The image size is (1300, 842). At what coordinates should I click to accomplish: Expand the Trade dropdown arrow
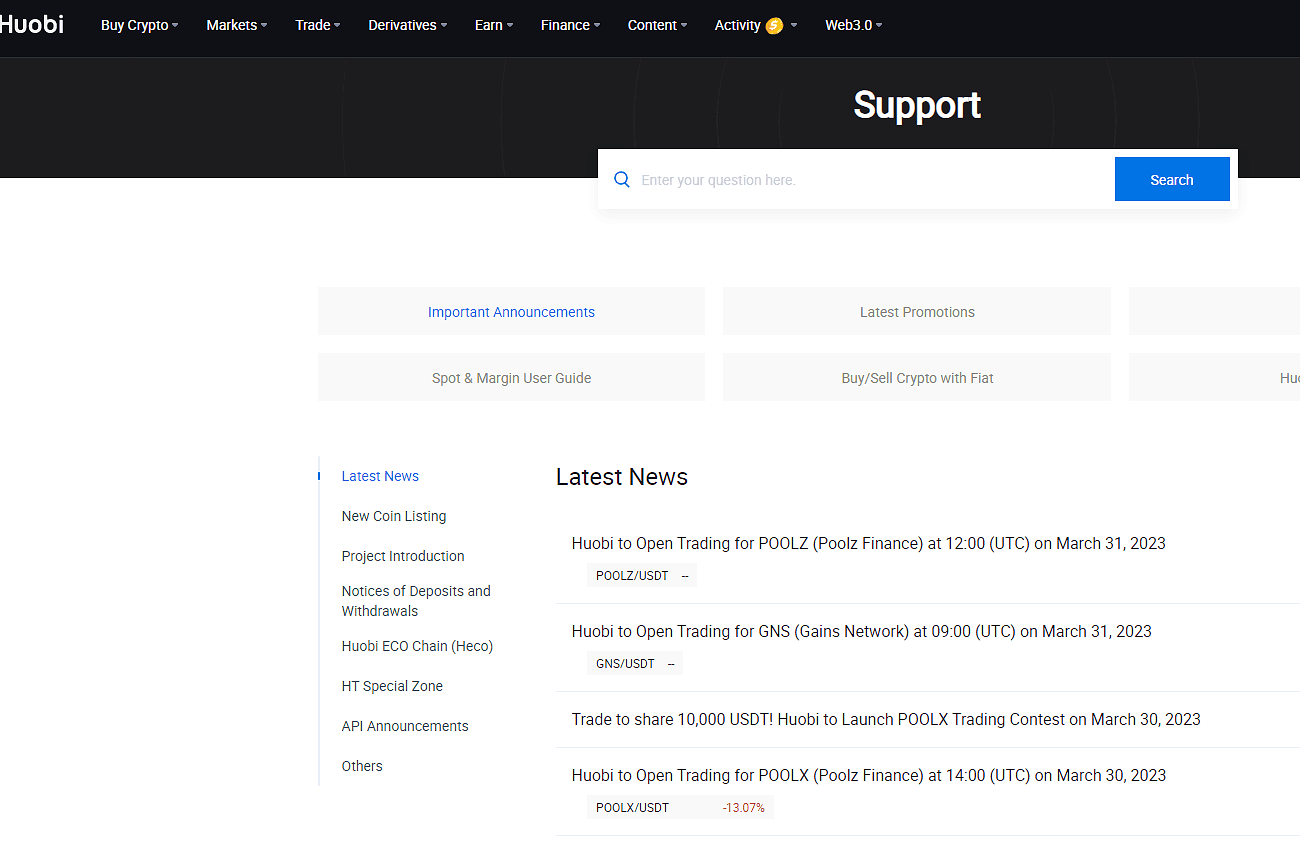(x=337, y=26)
